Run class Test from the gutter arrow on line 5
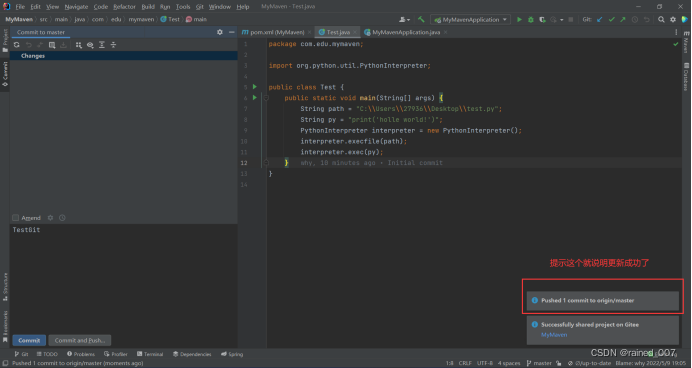This screenshot has height=368, width=692. (255, 87)
